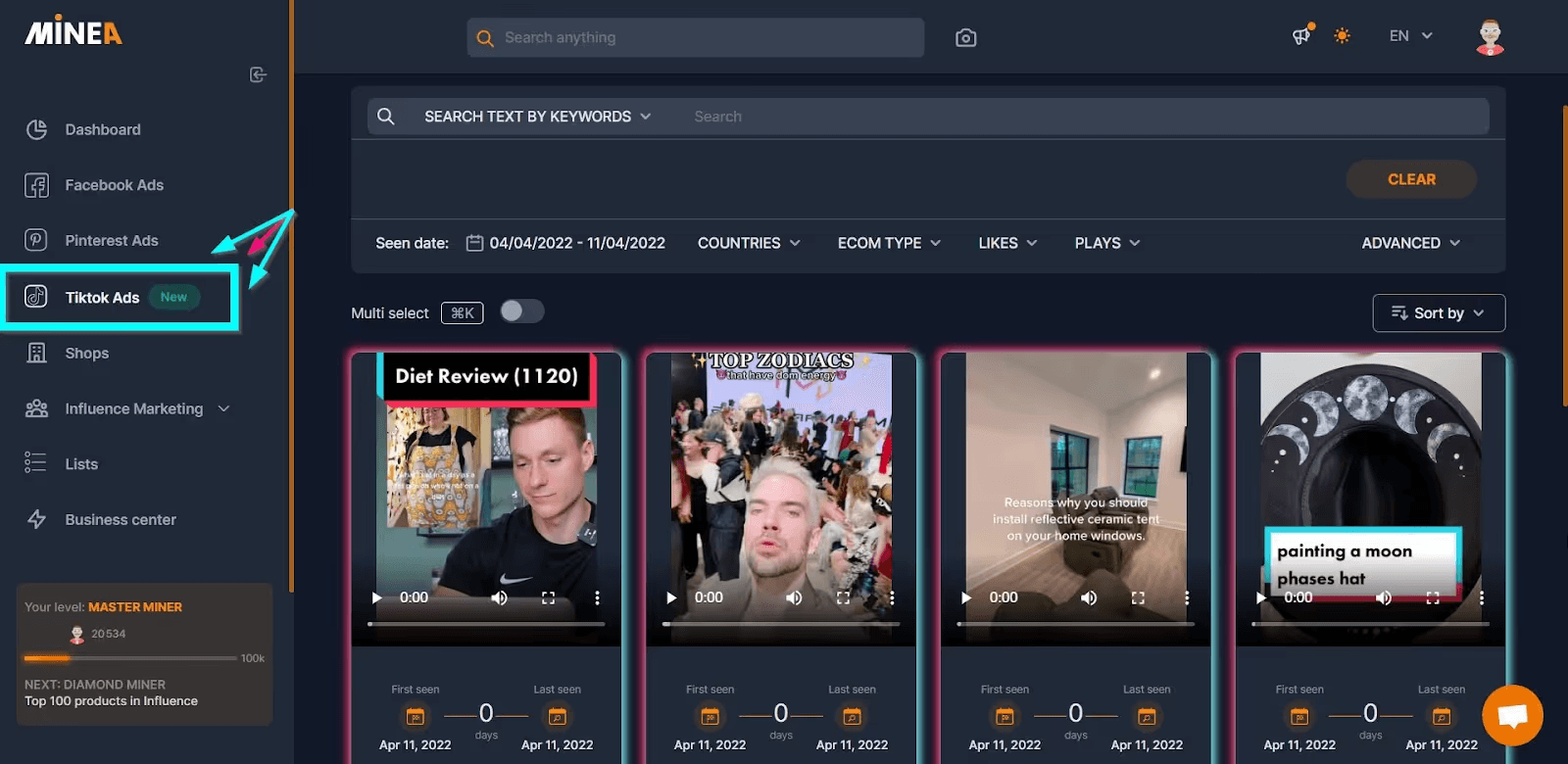The height and width of the screenshot is (764, 1568).
Task: Seek on ceramic tint video progress bar
Action: pos(1076,624)
